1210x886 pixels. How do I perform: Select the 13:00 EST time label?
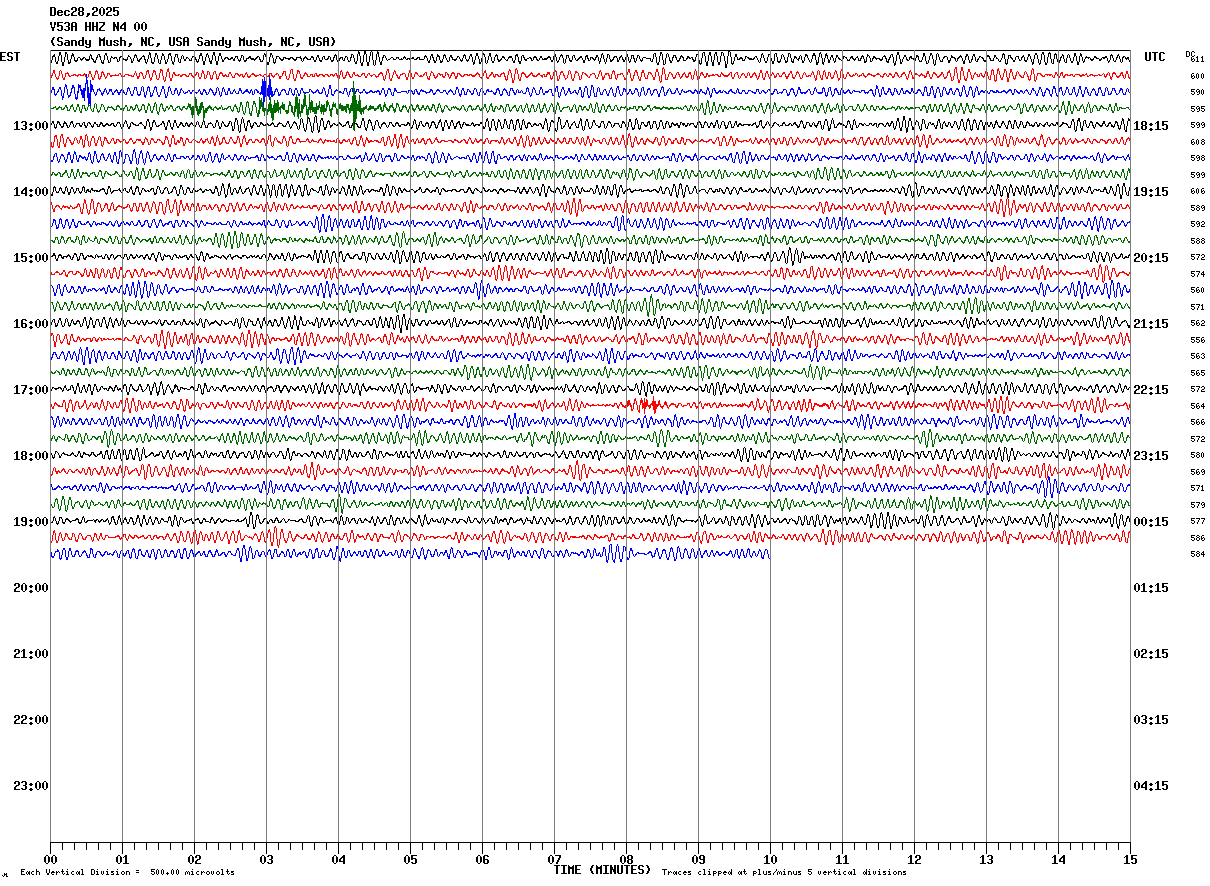(31, 126)
